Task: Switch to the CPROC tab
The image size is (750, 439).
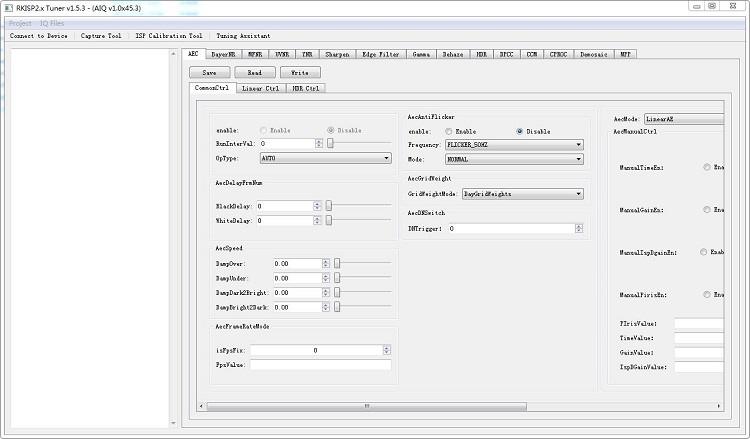Action: click(558, 55)
